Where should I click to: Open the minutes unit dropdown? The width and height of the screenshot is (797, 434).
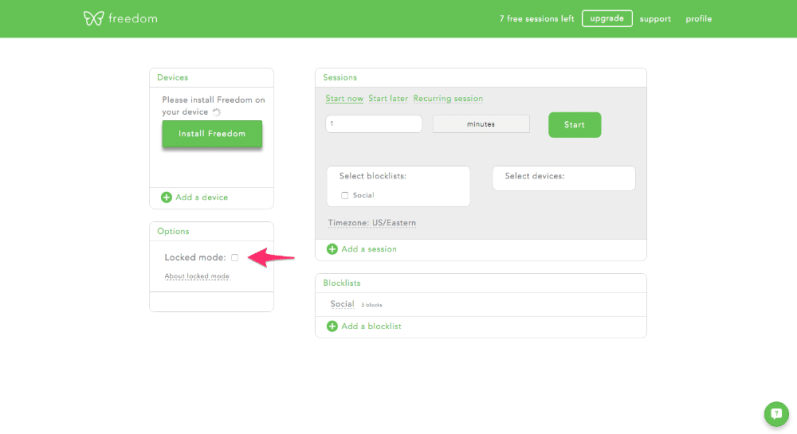(x=481, y=124)
